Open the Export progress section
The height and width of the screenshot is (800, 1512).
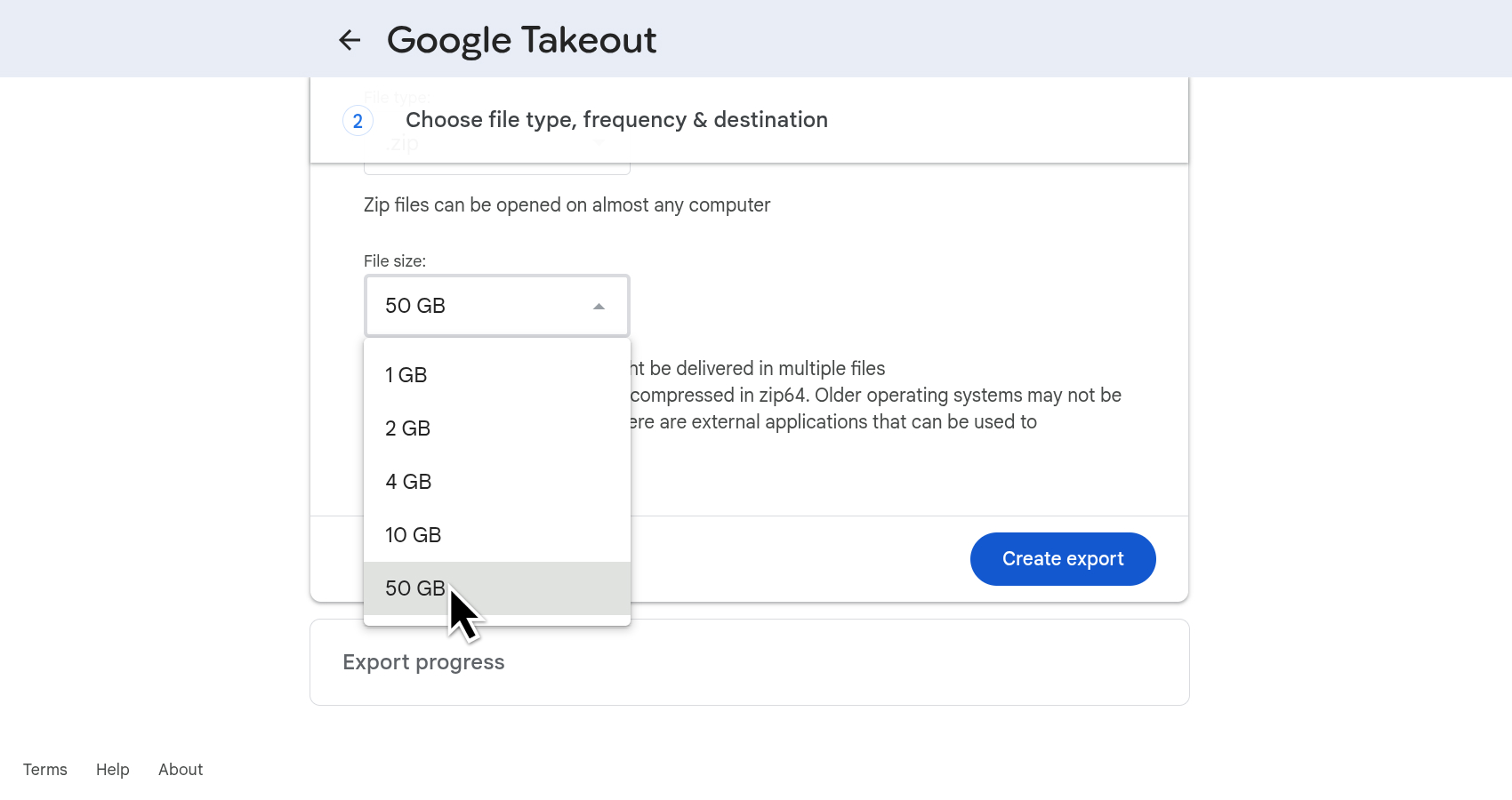750,662
